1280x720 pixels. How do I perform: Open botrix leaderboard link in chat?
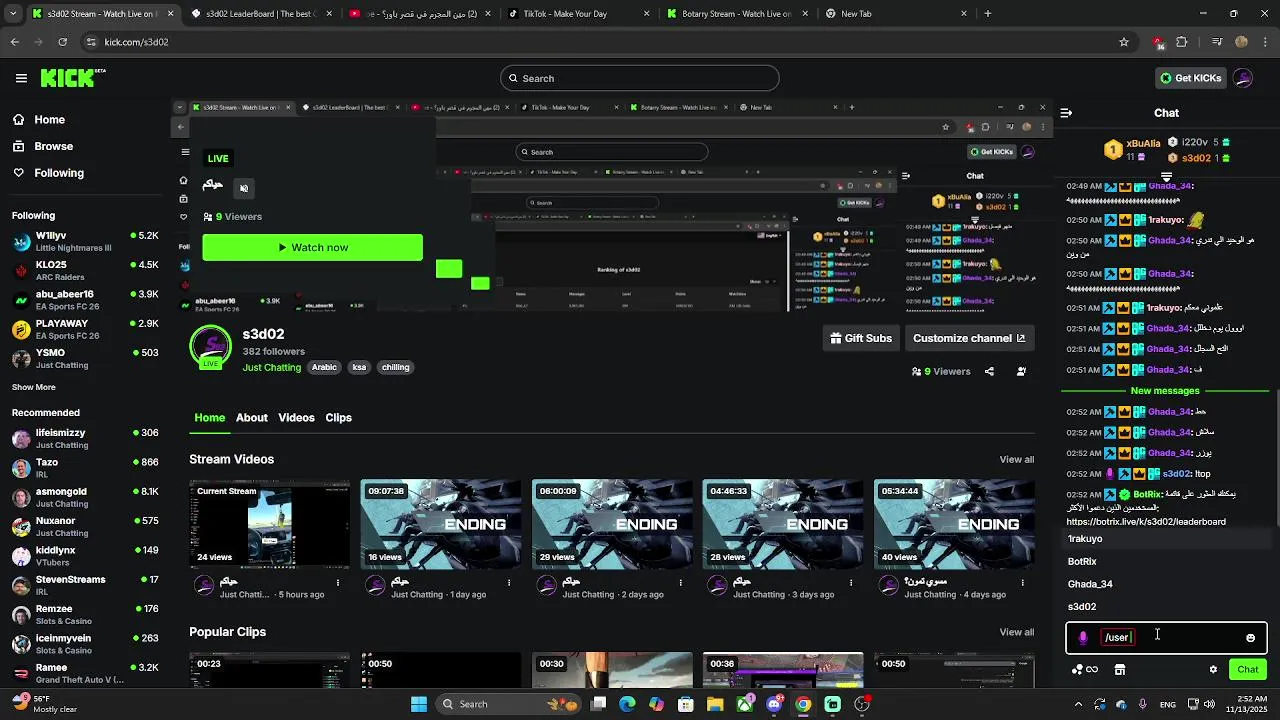[x=1146, y=522]
